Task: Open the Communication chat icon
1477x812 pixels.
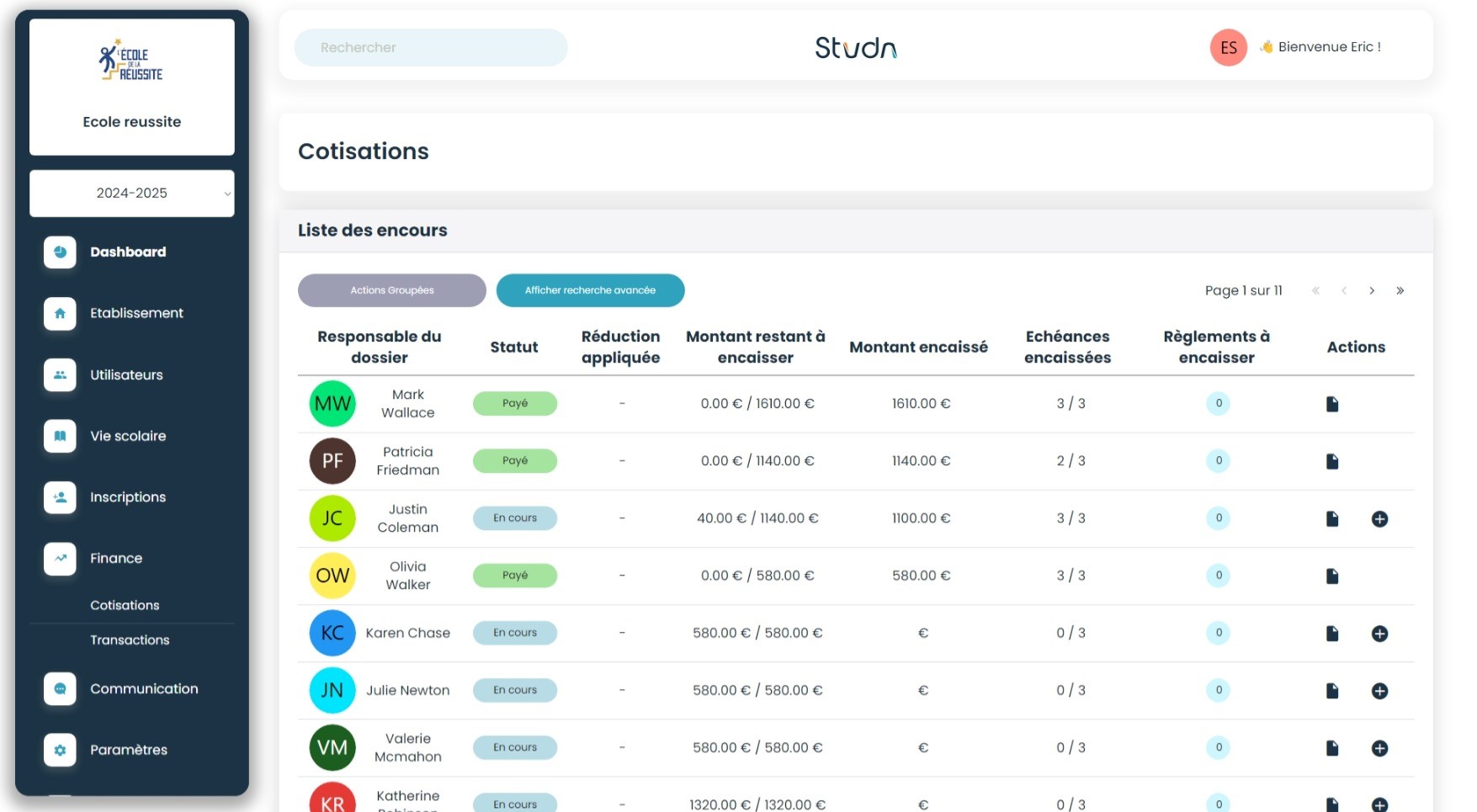Action: coord(60,688)
